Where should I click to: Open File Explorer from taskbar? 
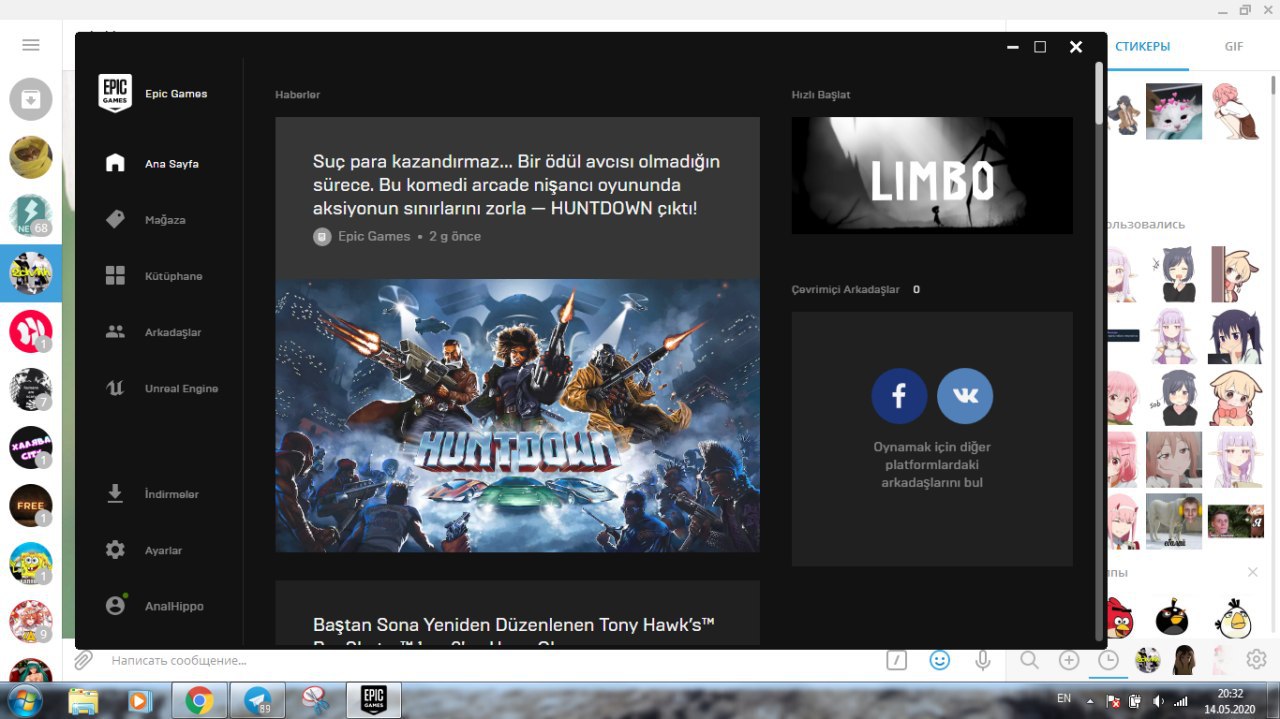coord(84,700)
